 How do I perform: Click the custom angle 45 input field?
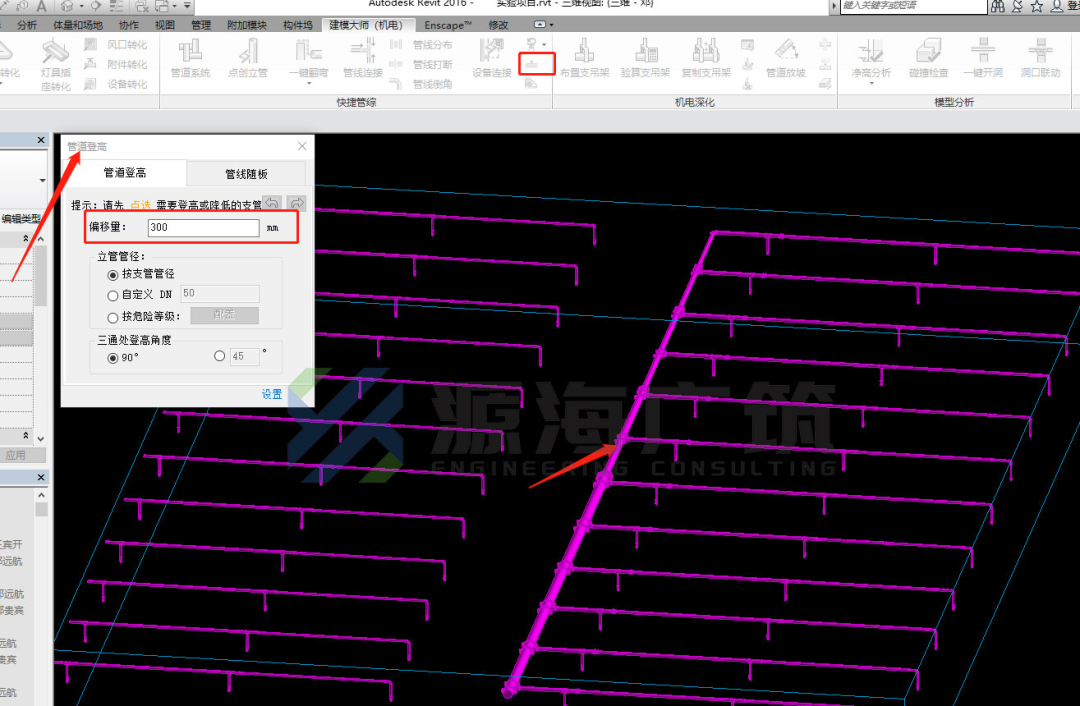pos(244,356)
